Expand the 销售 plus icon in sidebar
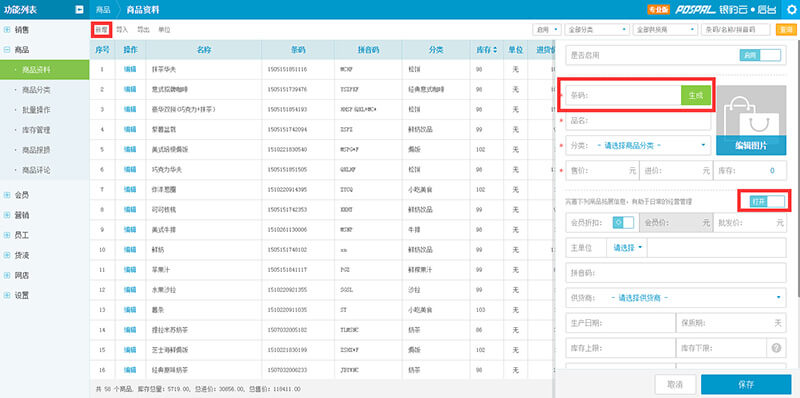 pos(7,30)
